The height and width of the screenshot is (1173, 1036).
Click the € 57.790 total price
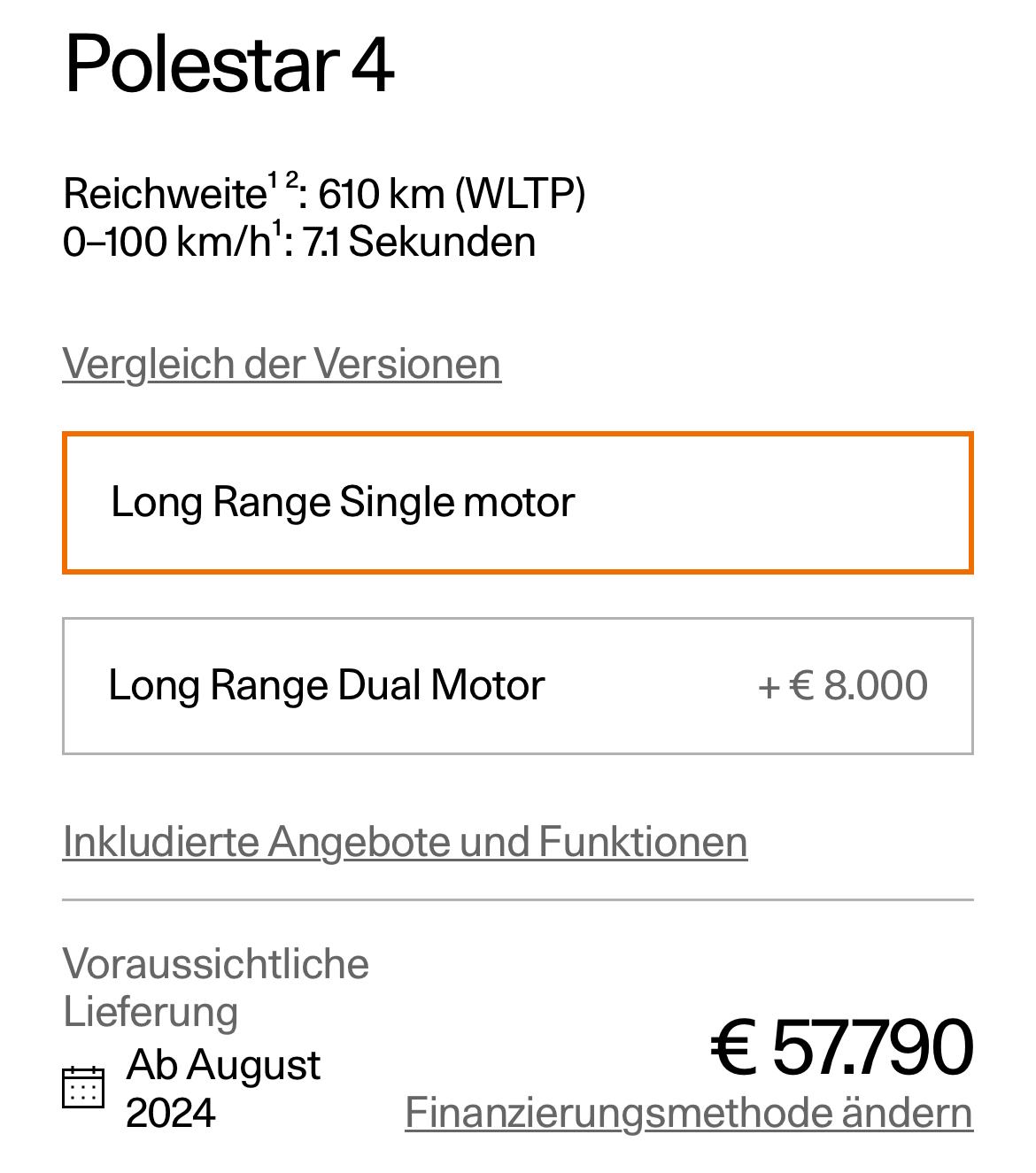842,1047
